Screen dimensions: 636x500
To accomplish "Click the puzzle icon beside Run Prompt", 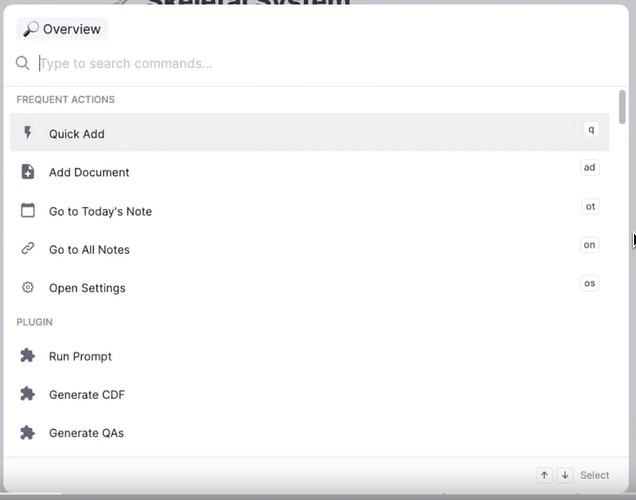I will [x=28, y=355].
